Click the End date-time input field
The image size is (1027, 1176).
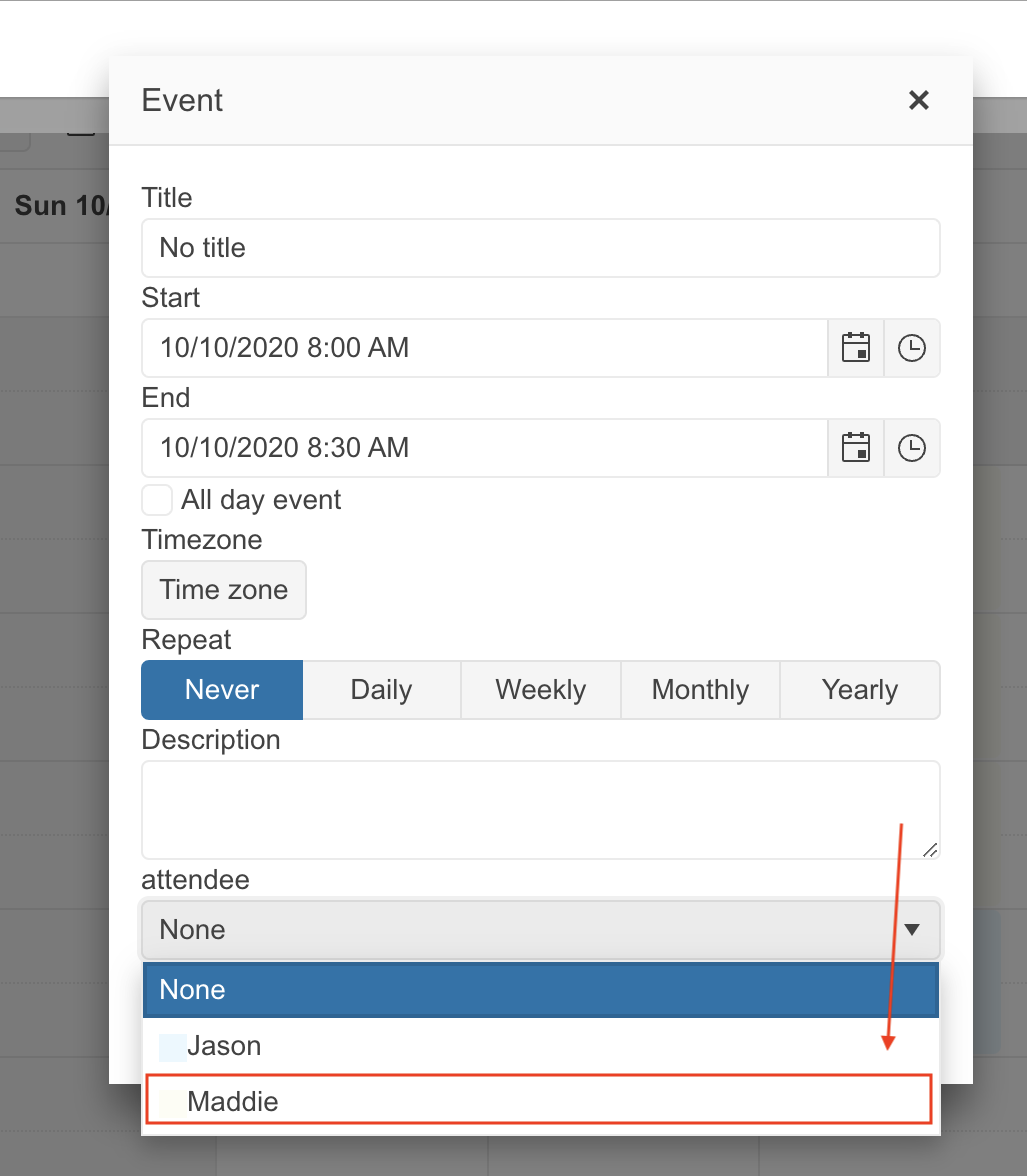point(484,448)
